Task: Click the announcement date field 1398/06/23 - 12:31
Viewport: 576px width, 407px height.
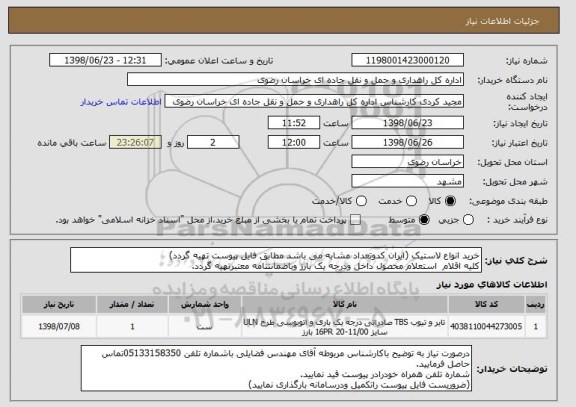Action: pyautogui.click(x=105, y=60)
